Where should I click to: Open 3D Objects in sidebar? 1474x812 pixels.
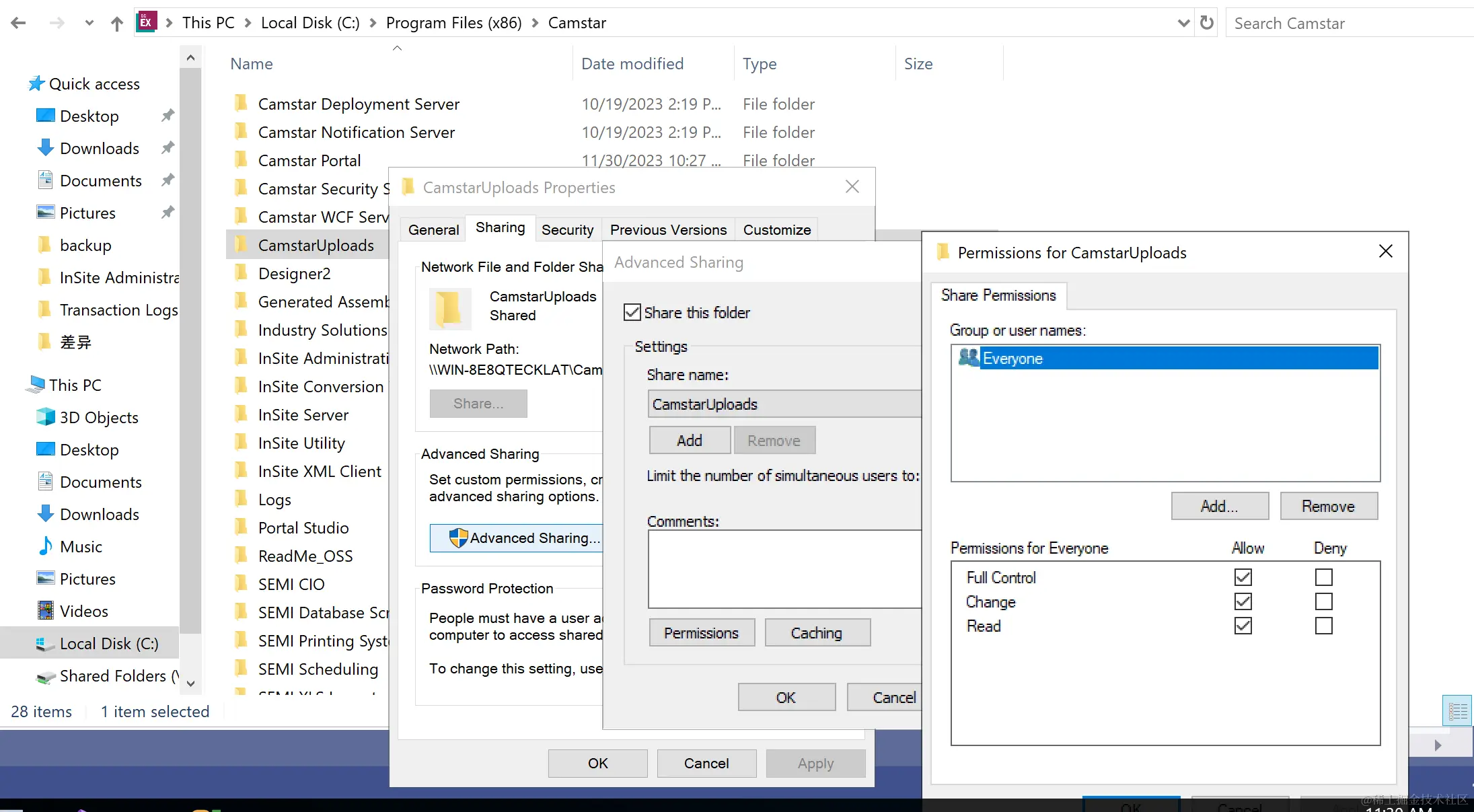pos(98,417)
